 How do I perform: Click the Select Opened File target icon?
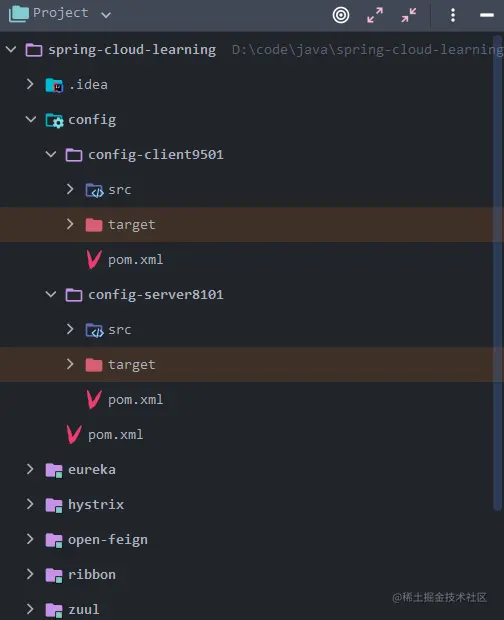click(341, 15)
